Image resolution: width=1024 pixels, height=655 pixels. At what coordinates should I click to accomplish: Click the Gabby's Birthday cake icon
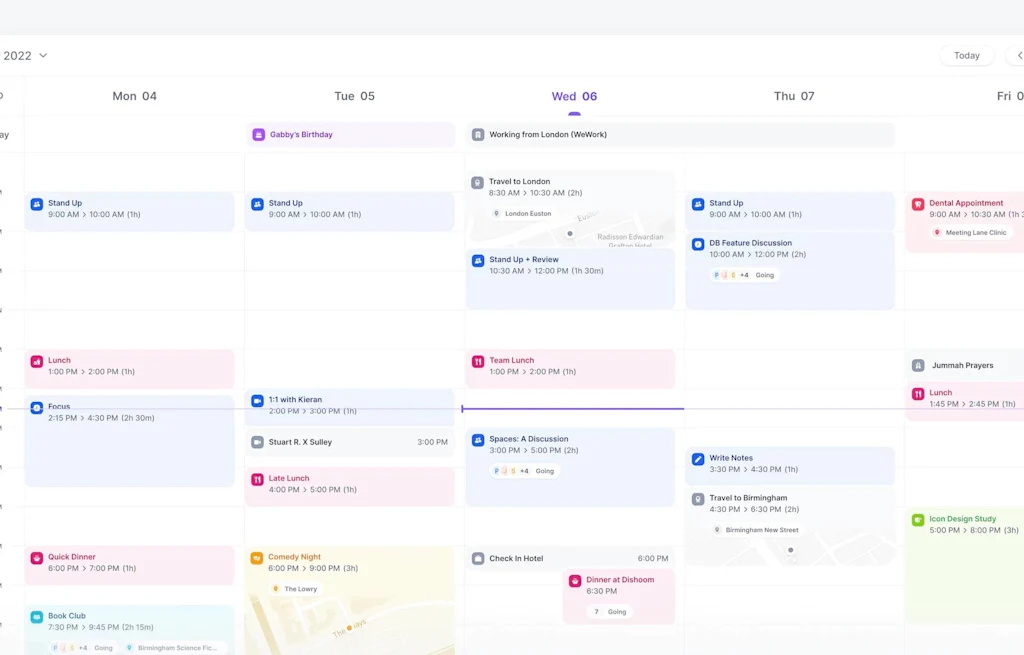tap(259, 135)
